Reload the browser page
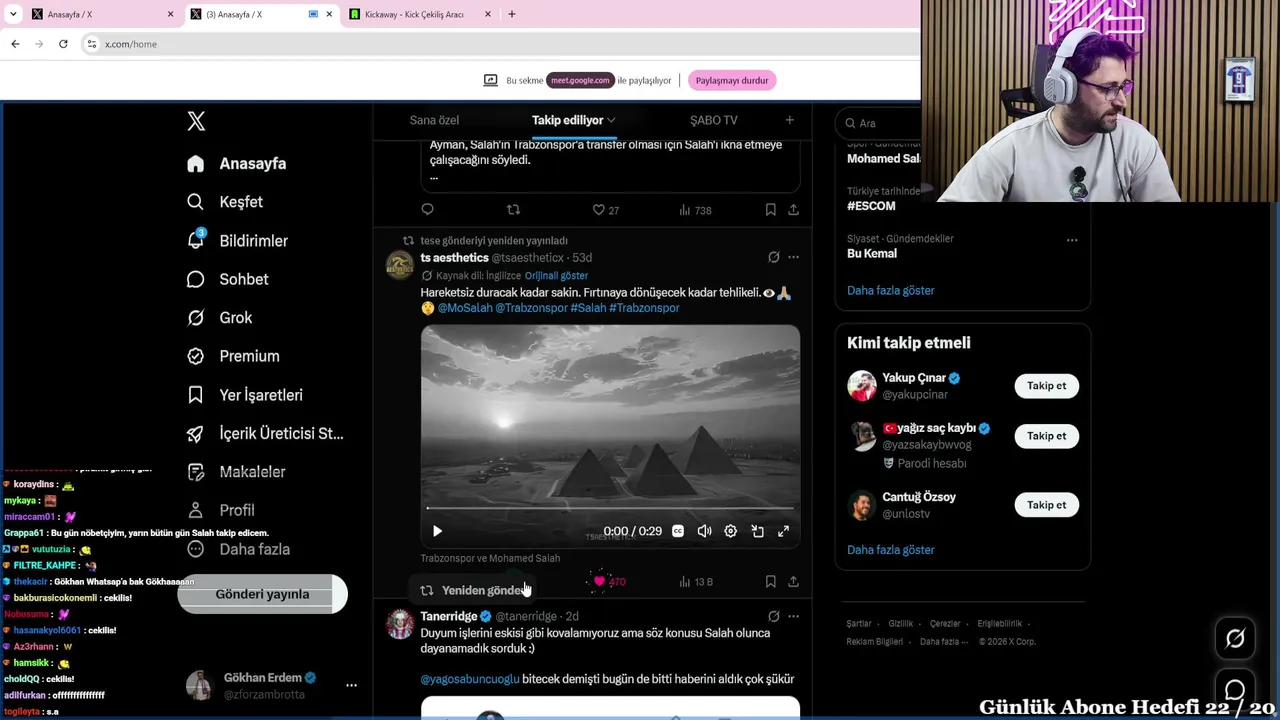 [63, 44]
